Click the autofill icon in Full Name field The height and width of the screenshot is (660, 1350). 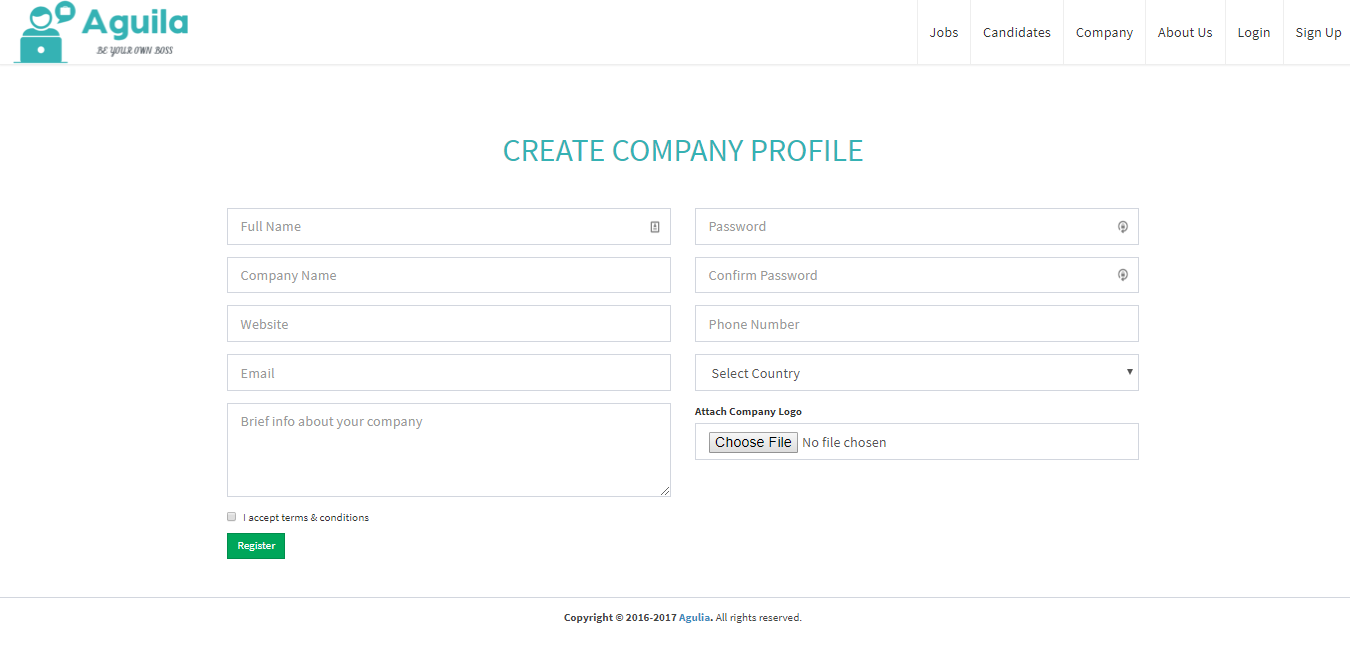point(655,227)
